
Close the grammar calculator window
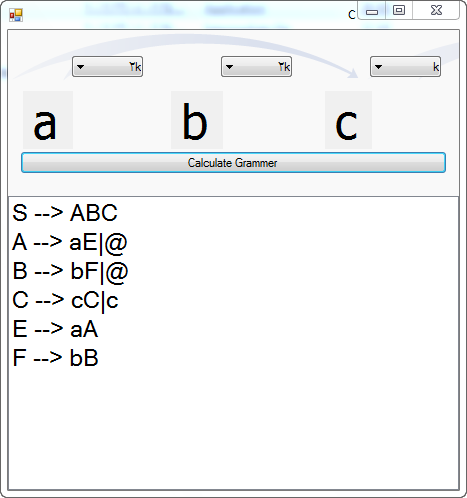click(436, 11)
